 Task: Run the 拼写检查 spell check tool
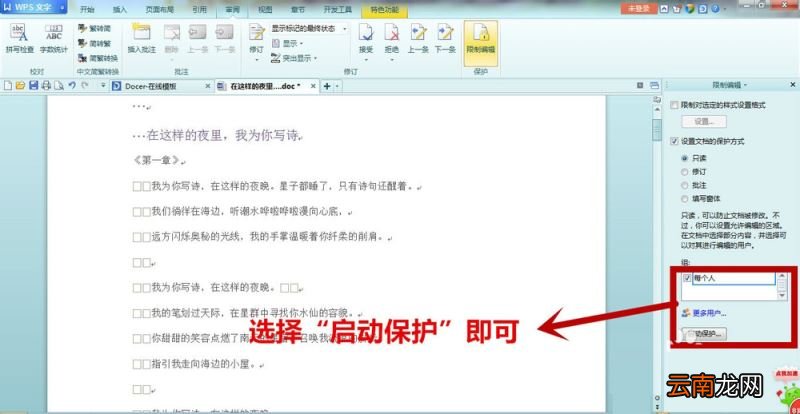[19, 39]
